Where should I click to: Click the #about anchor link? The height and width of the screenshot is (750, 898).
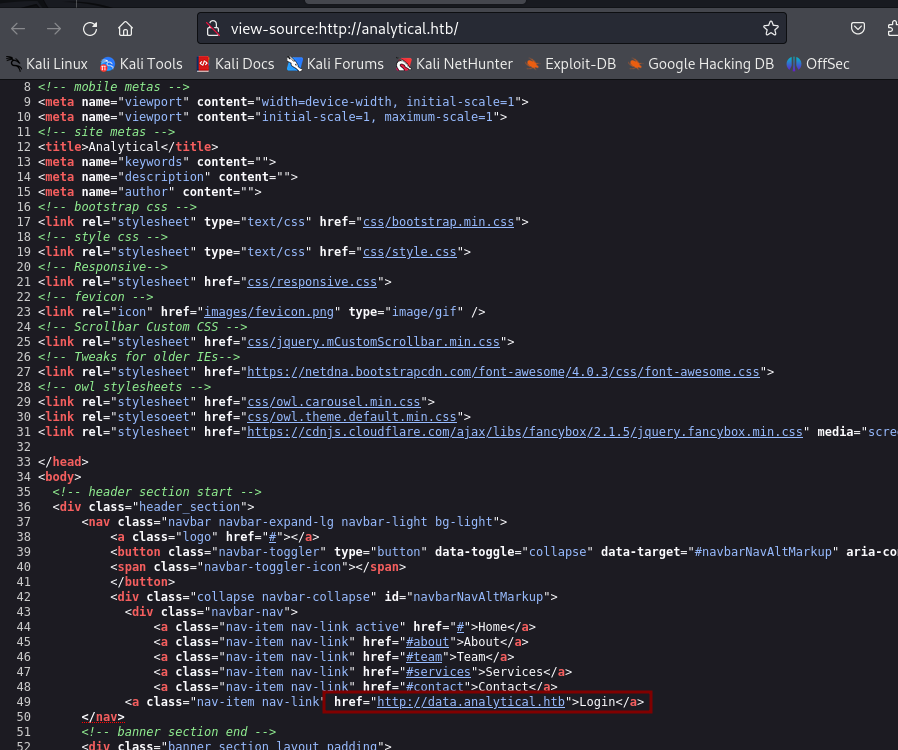[x=427, y=642]
